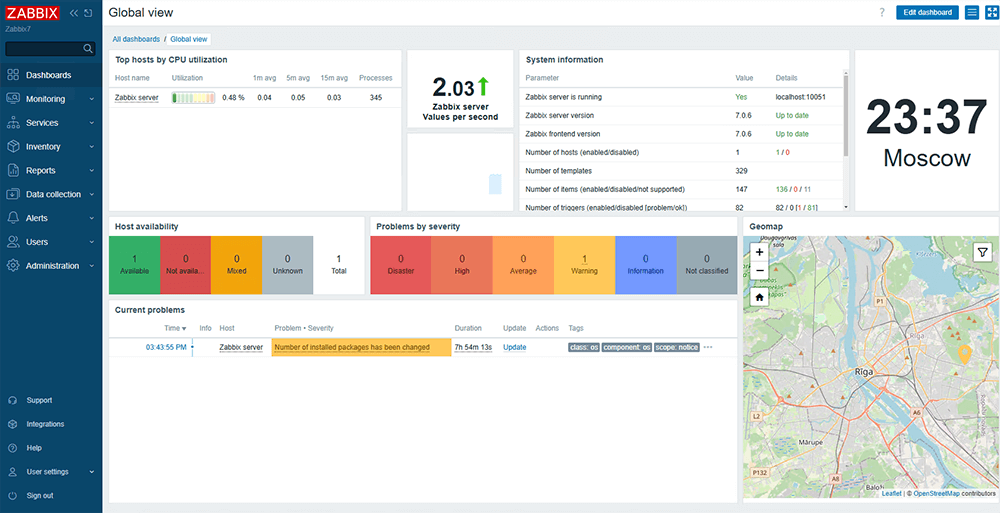Screen dimensions: 1000x513
Task: Open the three-dots tags menu in Current problems
Action: tap(708, 348)
